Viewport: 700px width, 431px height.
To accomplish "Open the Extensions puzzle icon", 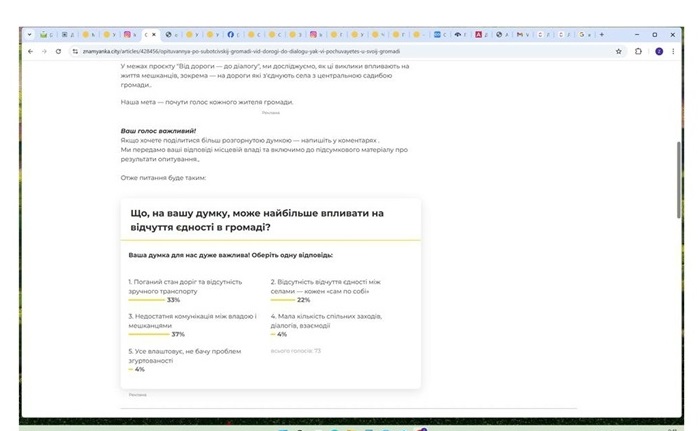I will 638,51.
